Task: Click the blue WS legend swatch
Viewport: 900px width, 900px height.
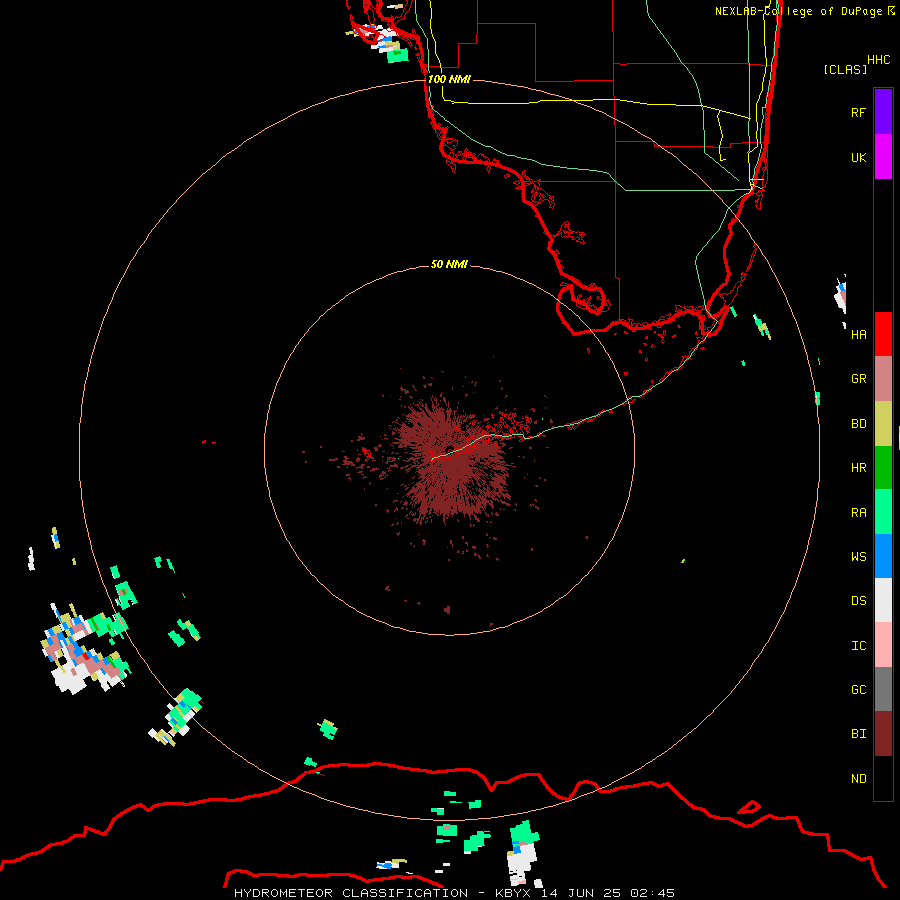Action: click(883, 556)
